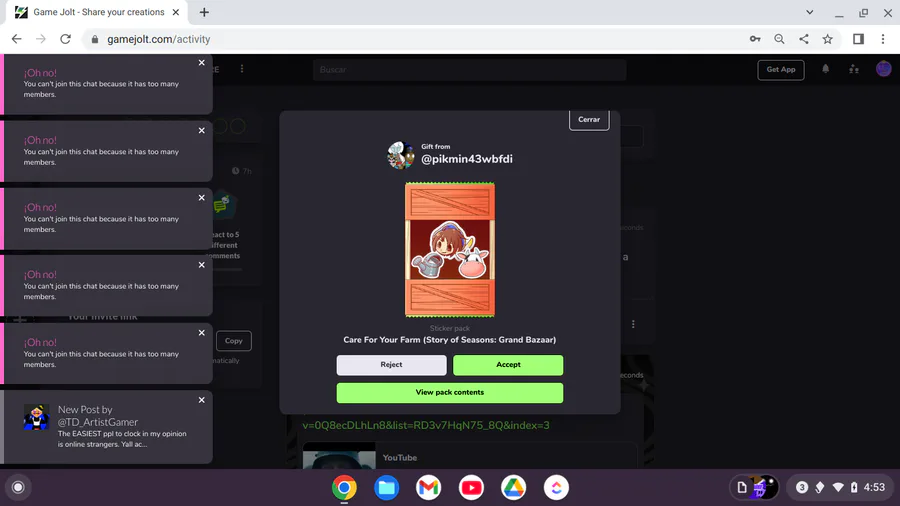Open the Files app on shelf
Screen dimensions: 900x506
pyautogui.click(x=386, y=487)
